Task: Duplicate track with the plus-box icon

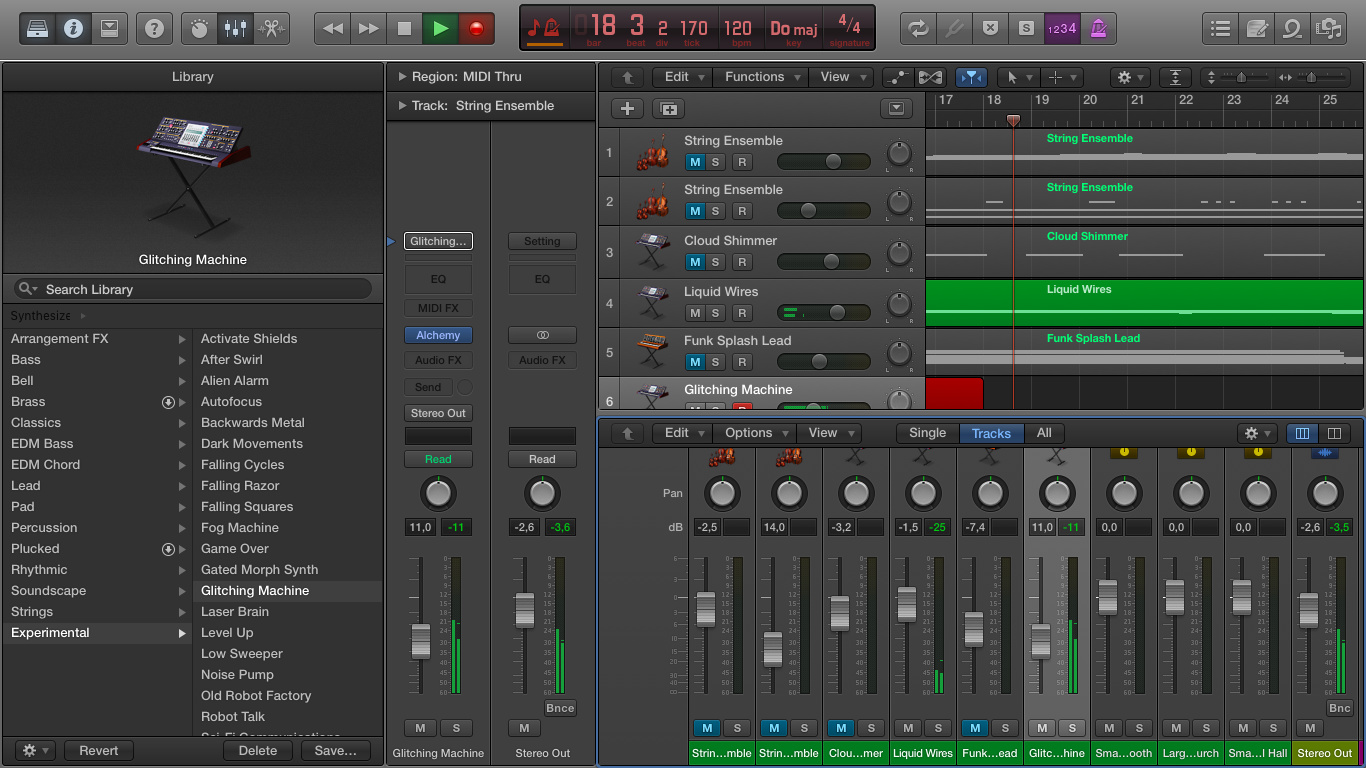Action: point(669,109)
